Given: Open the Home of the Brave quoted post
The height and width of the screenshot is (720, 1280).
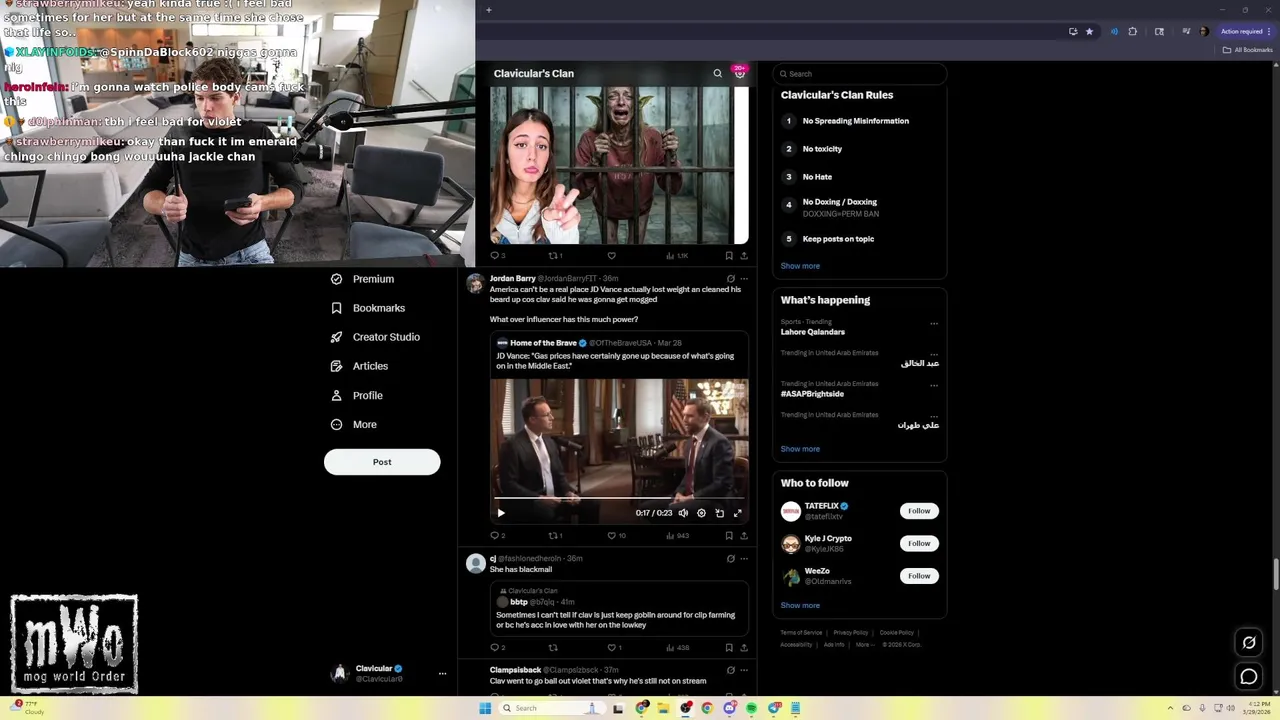Looking at the screenshot, I should 619,428.
